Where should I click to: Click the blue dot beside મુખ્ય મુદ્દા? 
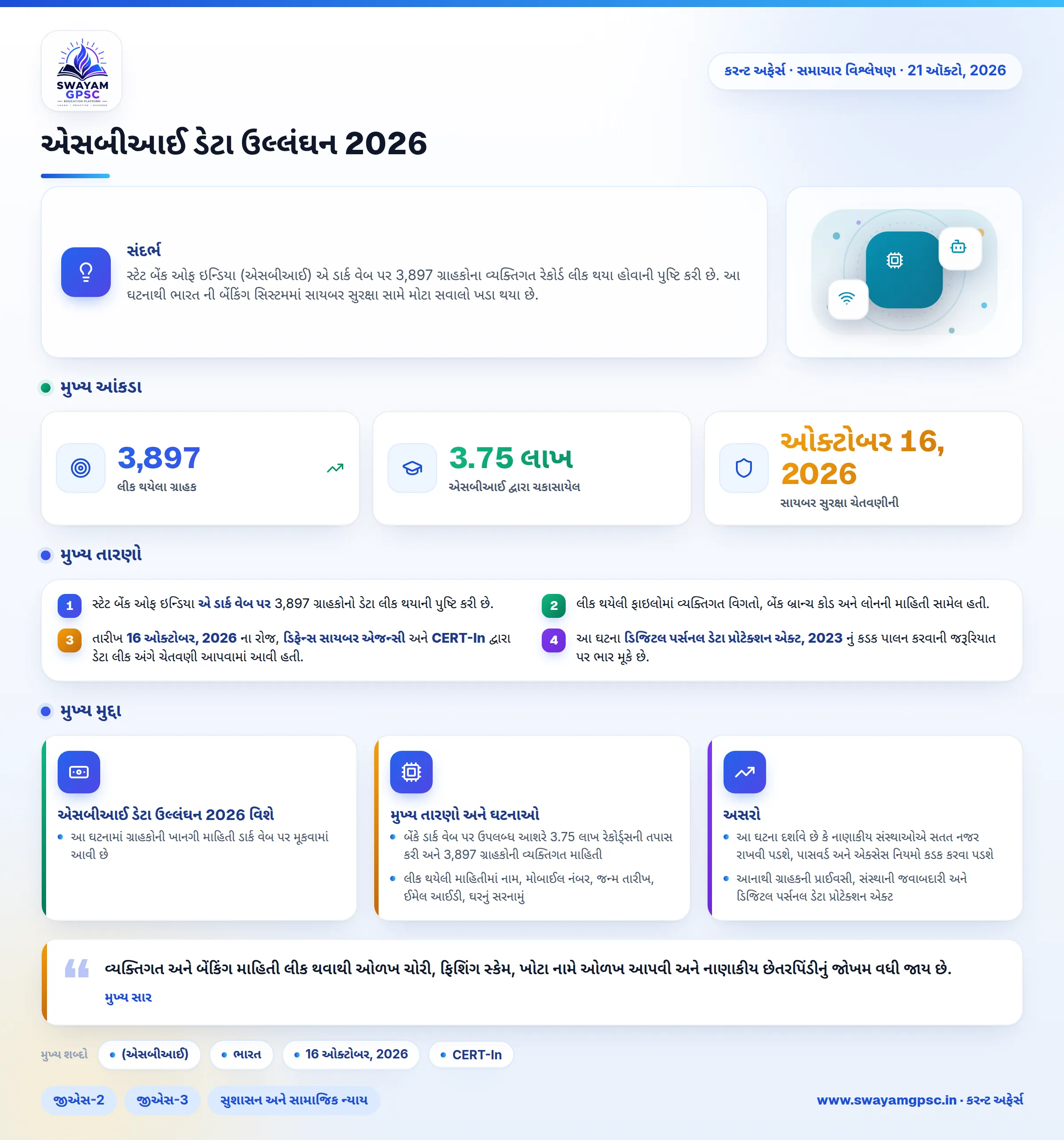pyautogui.click(x=46, y=711)
